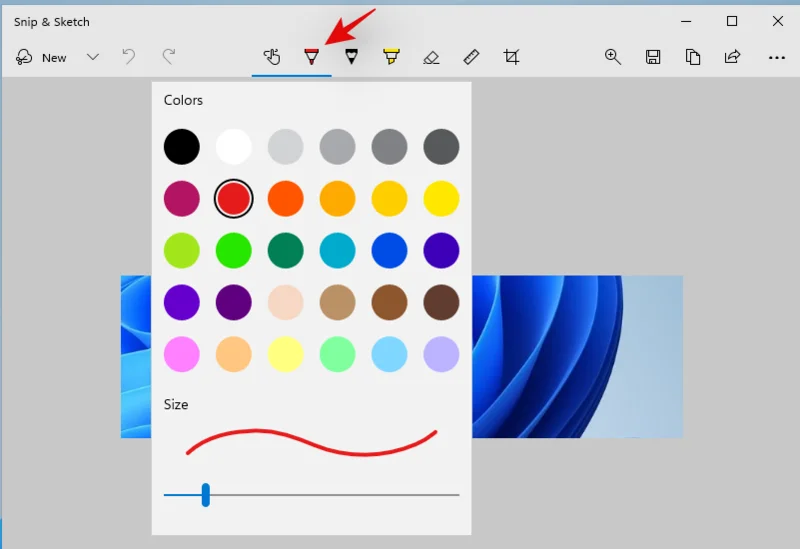
Task: Pick the darkest brown swatch
Action: click(441, 303)
